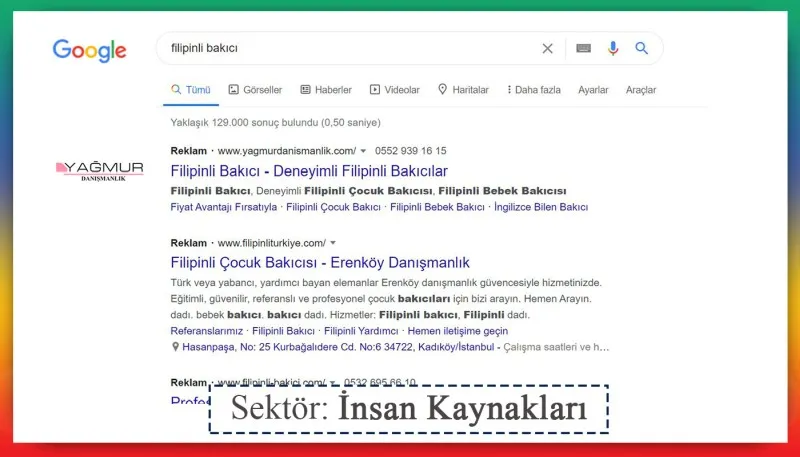
Task: Open the 'İngilizce Bilen Bakıcı' sitelink
Action: [x=541, y=207]
